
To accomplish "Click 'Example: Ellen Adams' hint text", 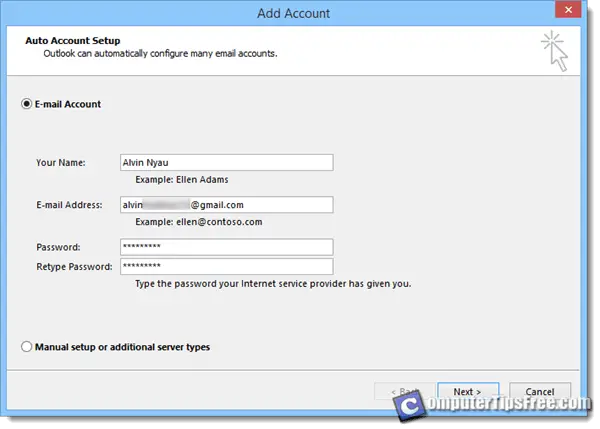I will click(x=182, y=179).
